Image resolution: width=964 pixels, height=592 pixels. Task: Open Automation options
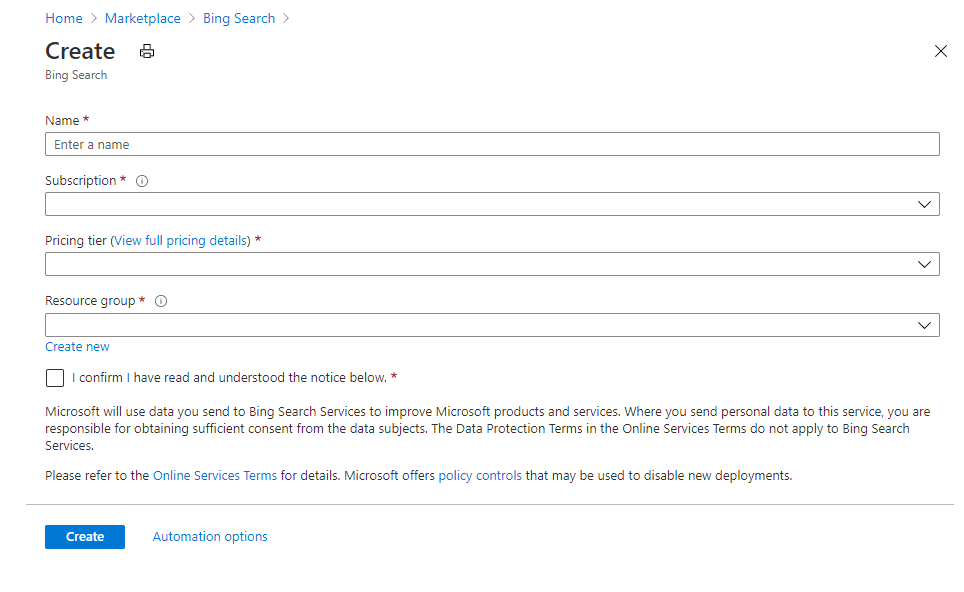point(209,536)
